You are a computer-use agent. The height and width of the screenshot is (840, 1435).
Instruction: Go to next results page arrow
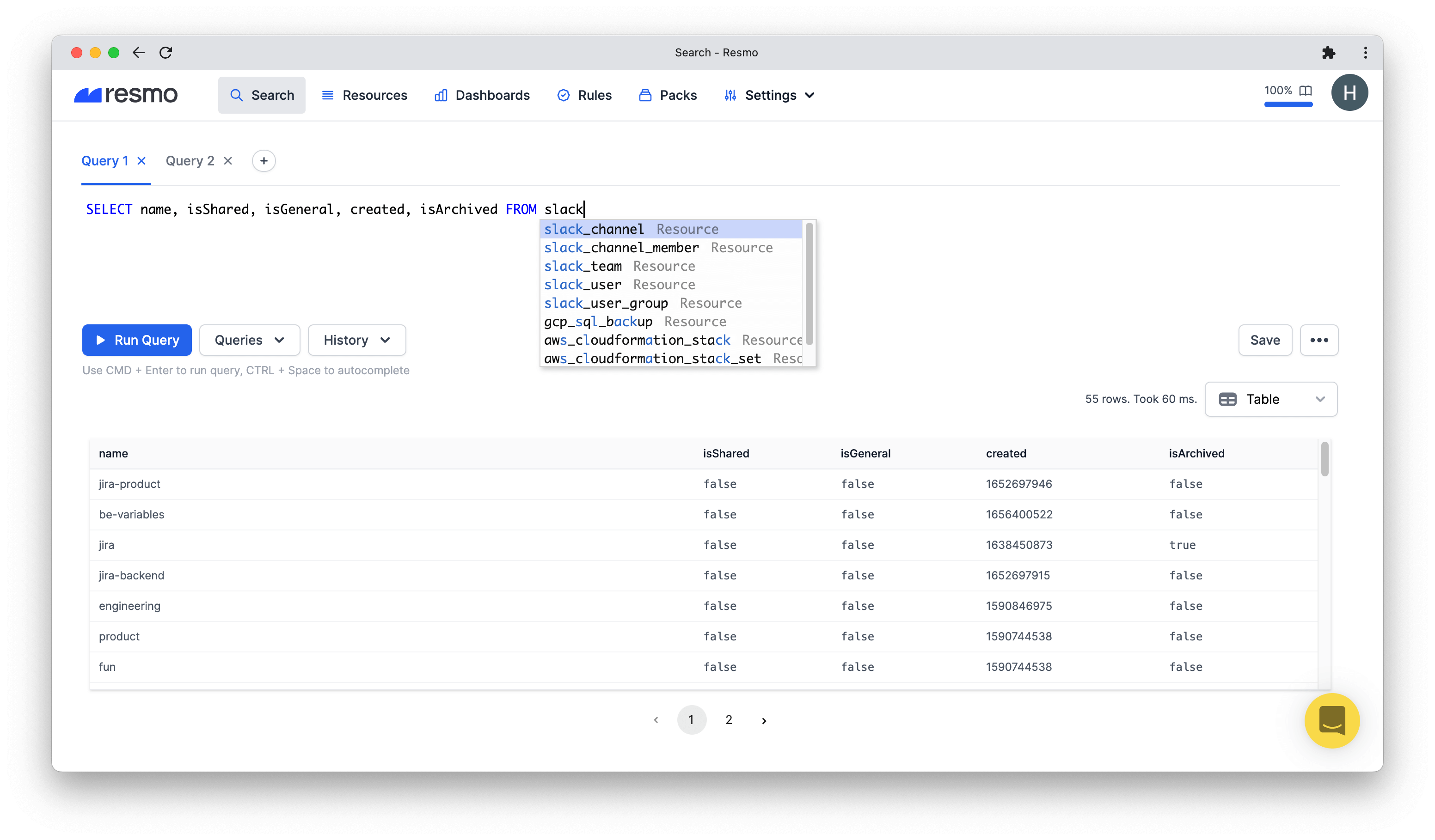[764, 720]
